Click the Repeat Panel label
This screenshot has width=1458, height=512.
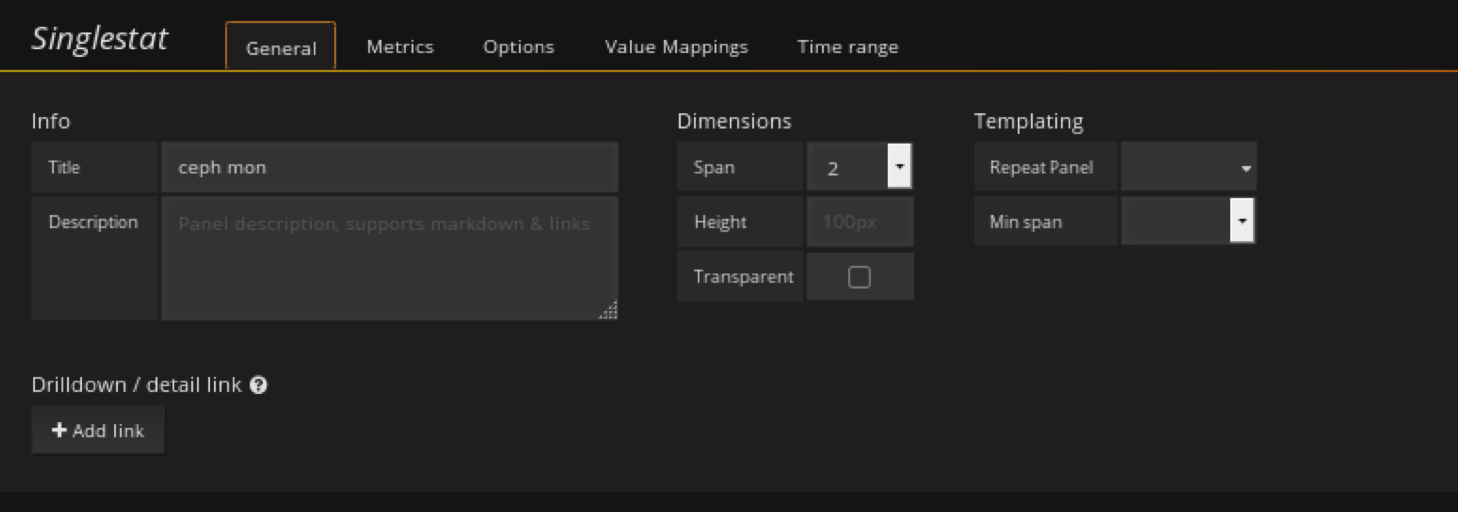click(1041, 167)
